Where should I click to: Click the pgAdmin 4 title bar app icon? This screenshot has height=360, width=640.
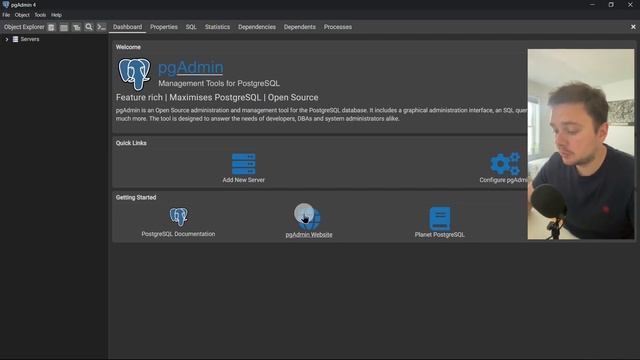click(6, 4)
